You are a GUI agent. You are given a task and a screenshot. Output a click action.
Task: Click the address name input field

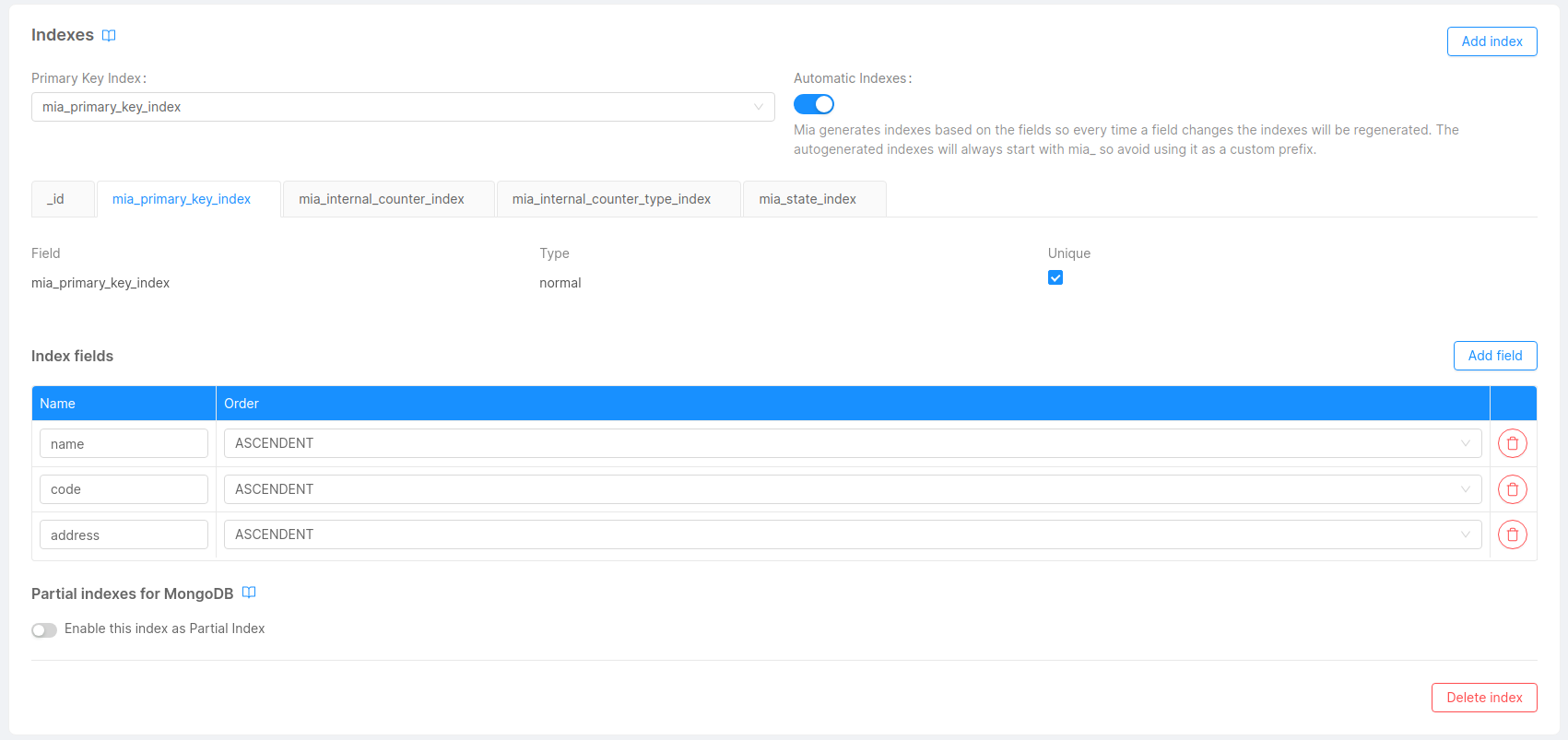point(124,534)
